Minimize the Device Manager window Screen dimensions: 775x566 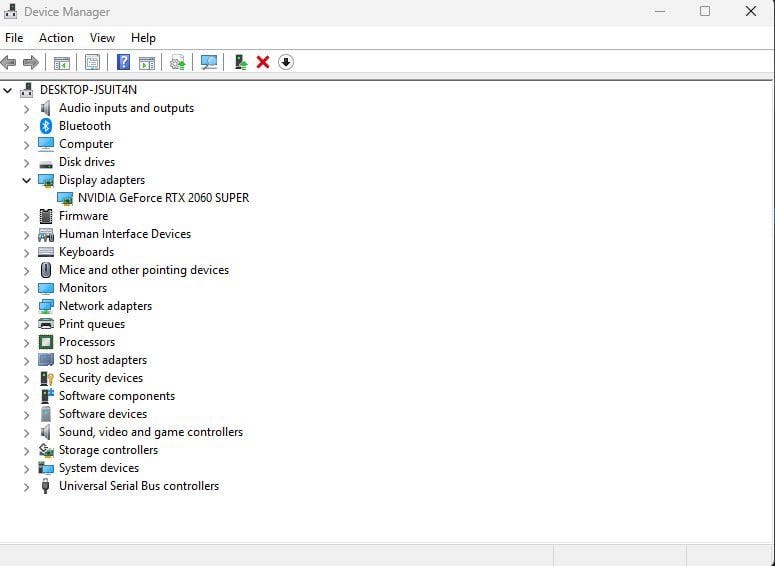click(x=660, y=11)
